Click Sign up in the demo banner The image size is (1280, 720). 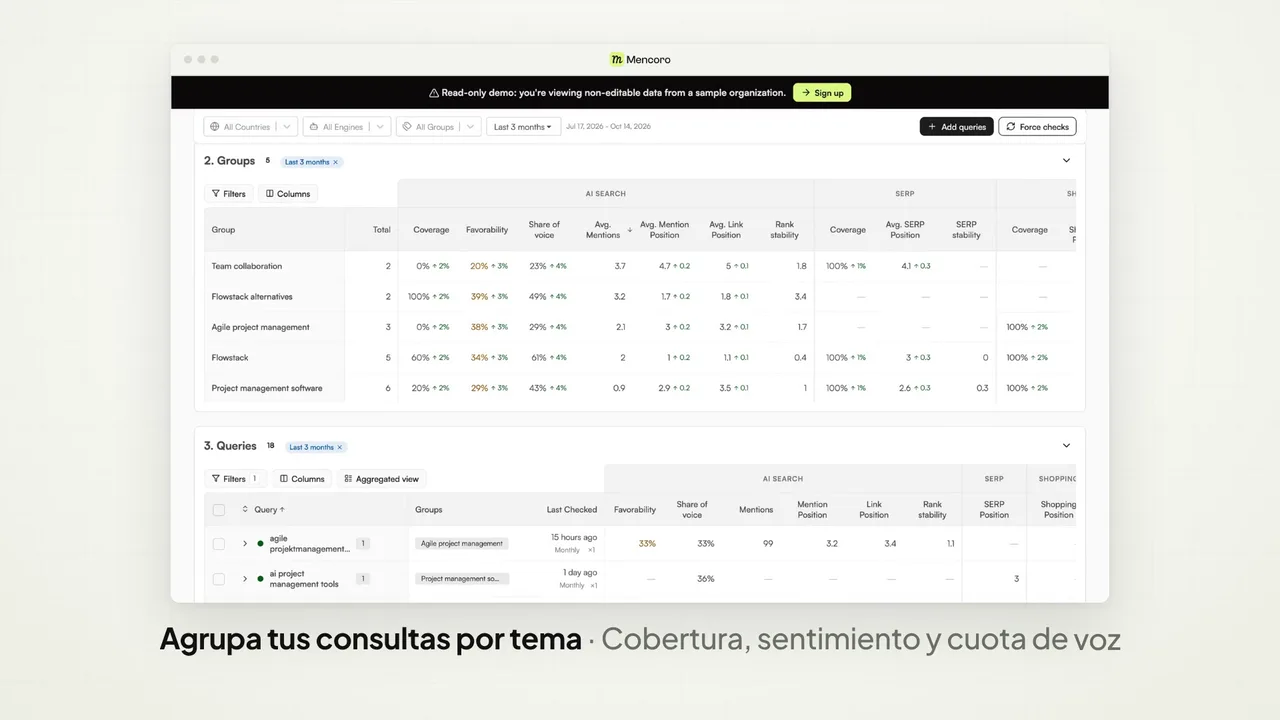[822, 93]
